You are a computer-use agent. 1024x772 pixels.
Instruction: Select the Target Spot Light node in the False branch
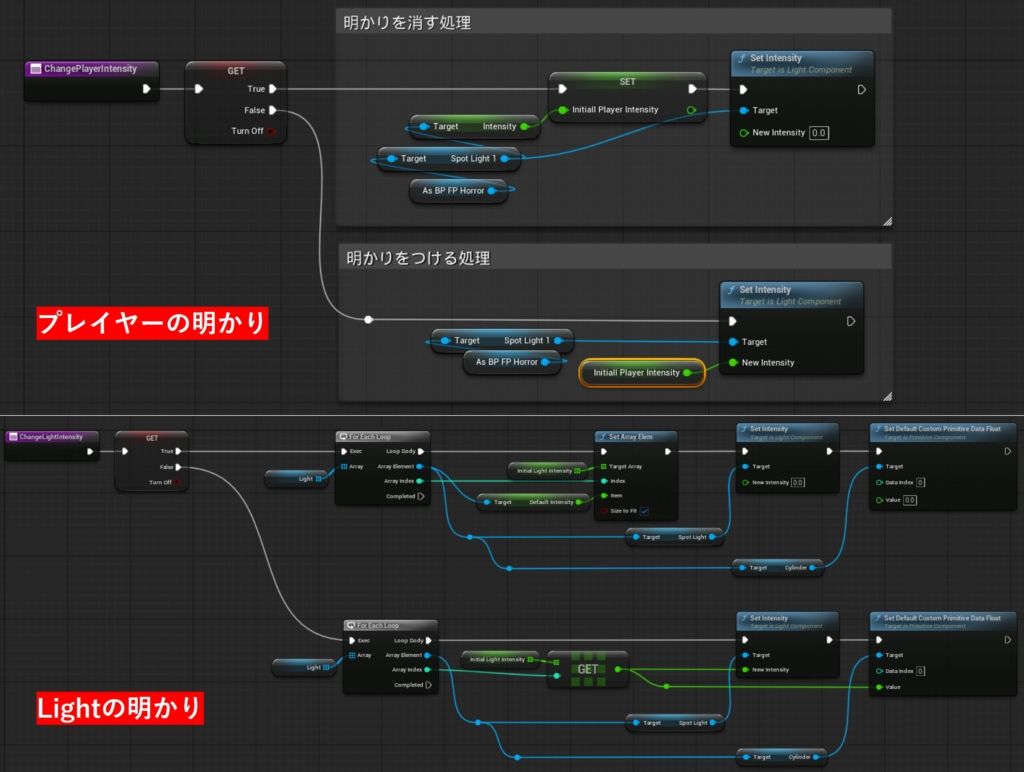click(x=675, y=722)
